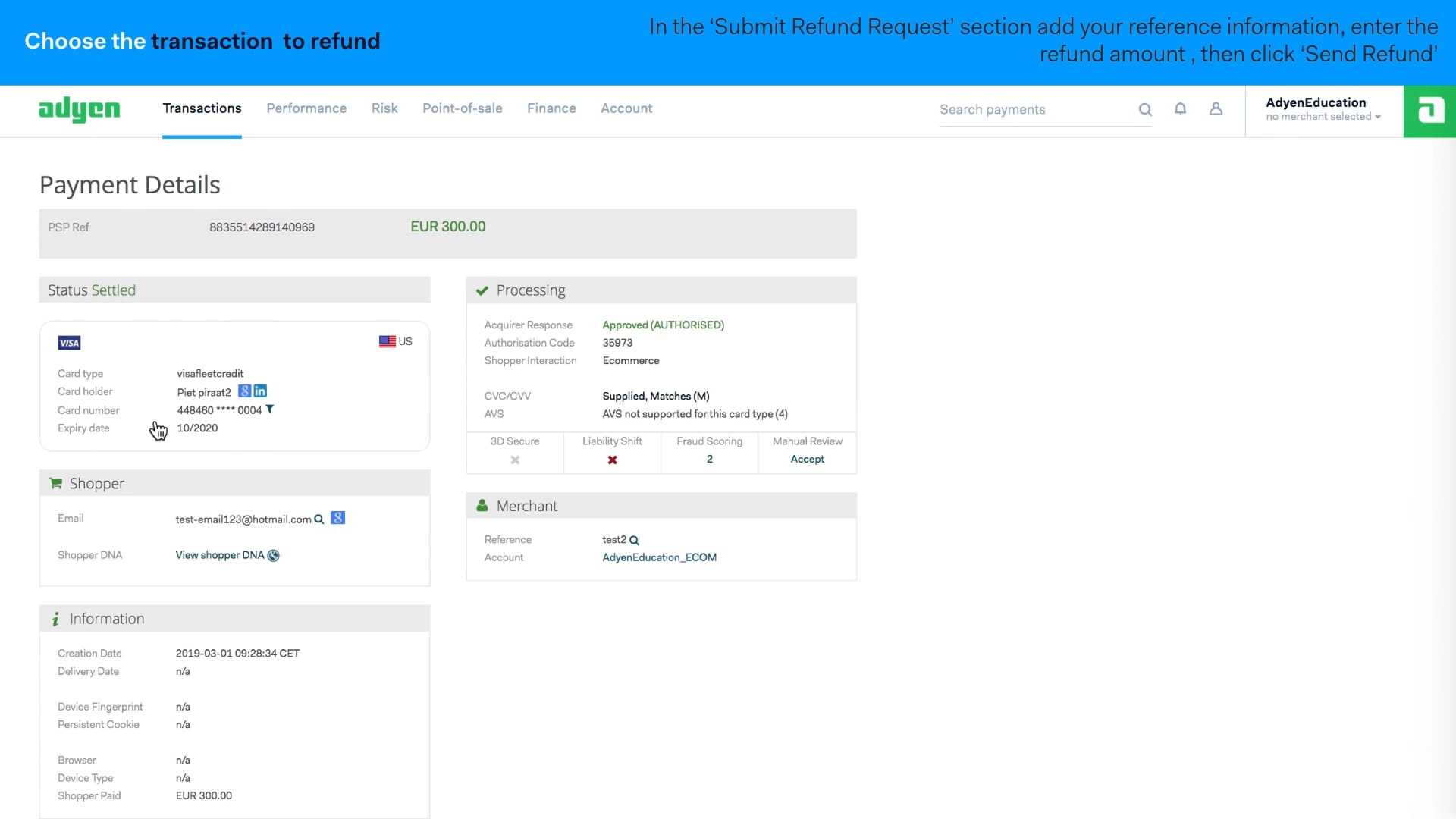Click the US flag icon

387,341
